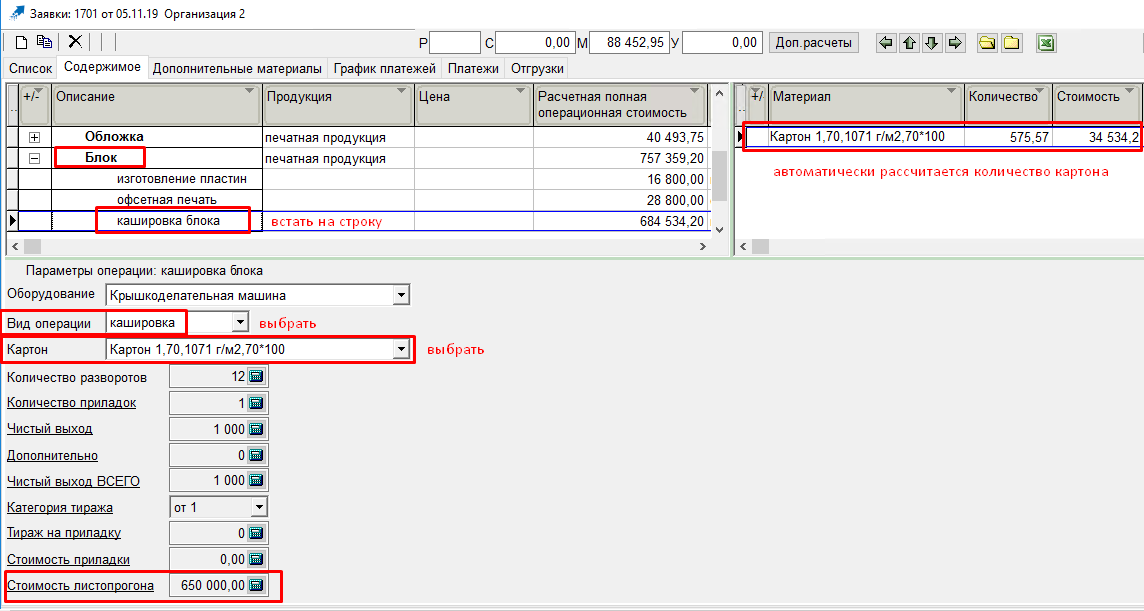Click the delete X icon

pos(75,42)
